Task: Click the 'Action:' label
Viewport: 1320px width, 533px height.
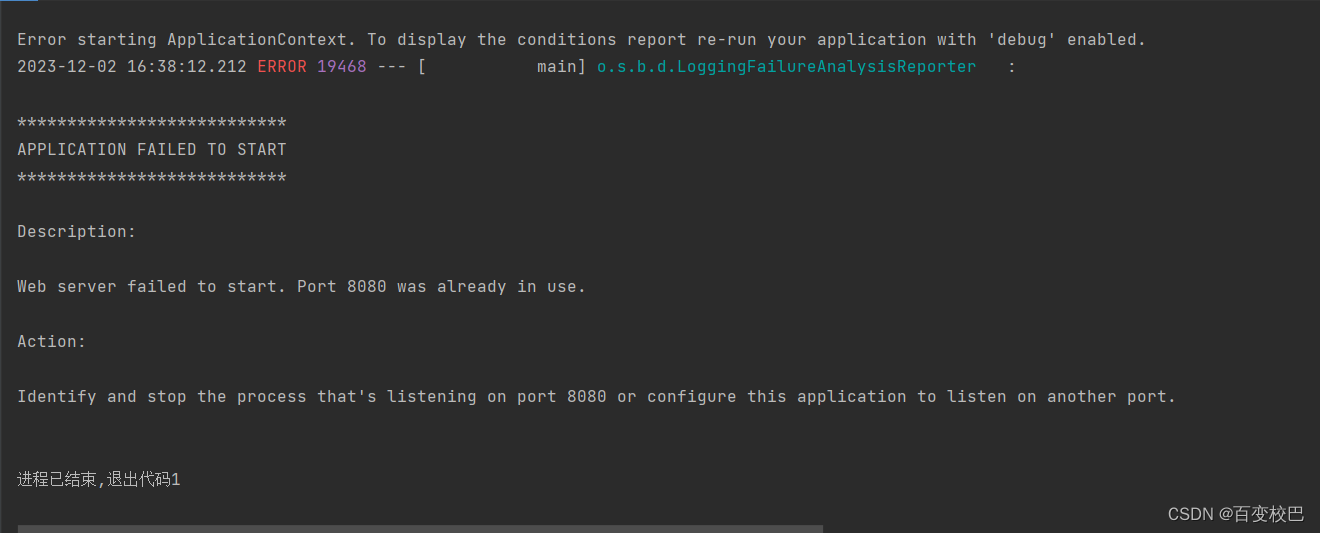Action: tap(52, 342)
